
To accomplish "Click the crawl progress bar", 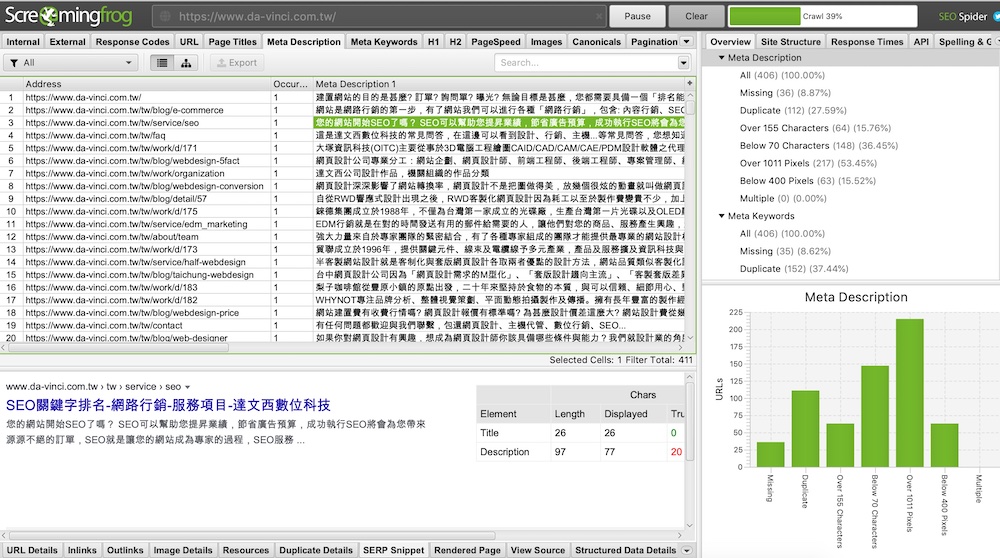I will [823, 16].
